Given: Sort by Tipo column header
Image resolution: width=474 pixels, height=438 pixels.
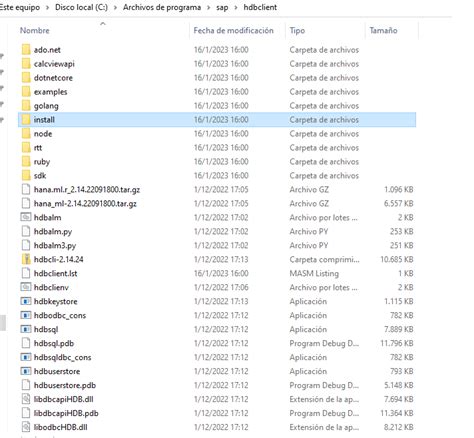Looking at the screenshot, I should [x=297, y=30].
